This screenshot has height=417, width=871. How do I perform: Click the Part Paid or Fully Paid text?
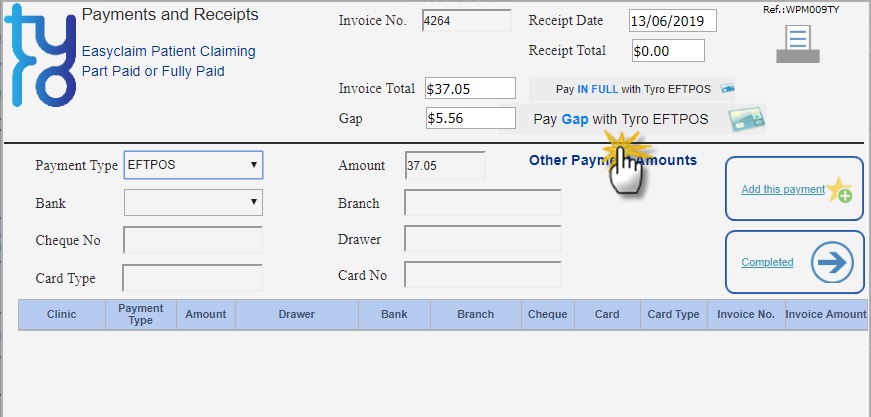153,72
